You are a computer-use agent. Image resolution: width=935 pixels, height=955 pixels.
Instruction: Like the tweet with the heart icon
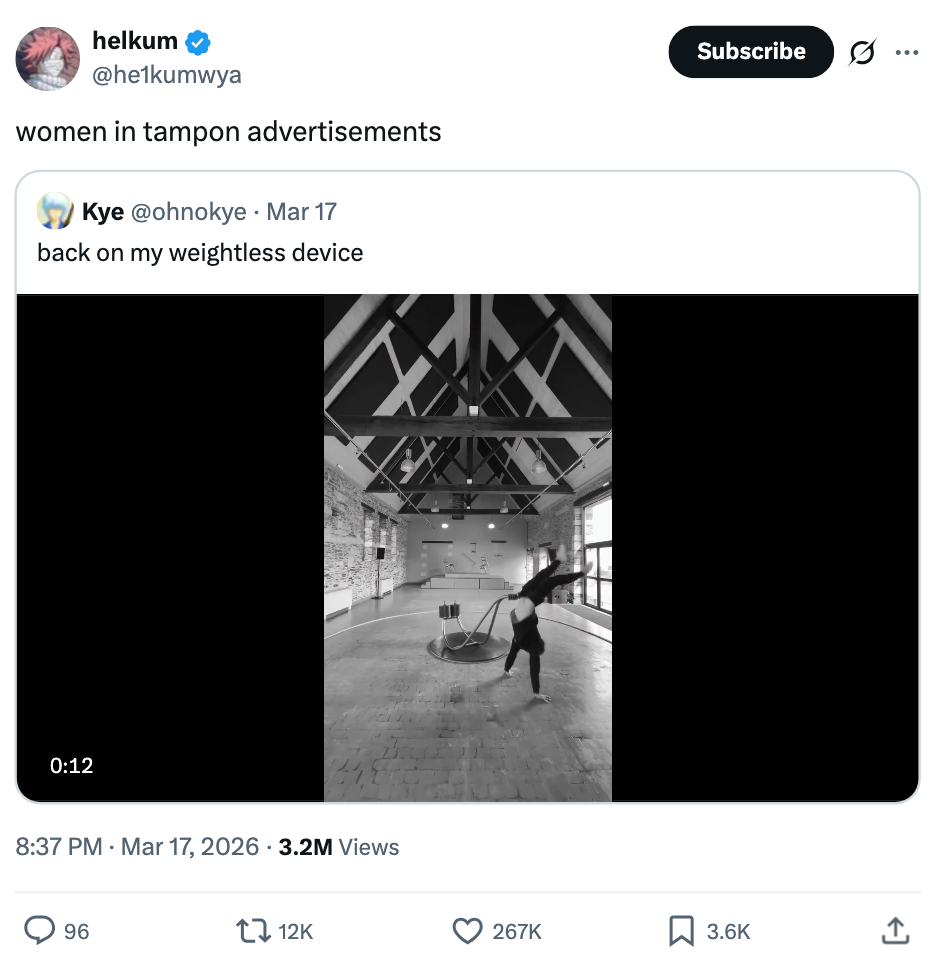468,931
